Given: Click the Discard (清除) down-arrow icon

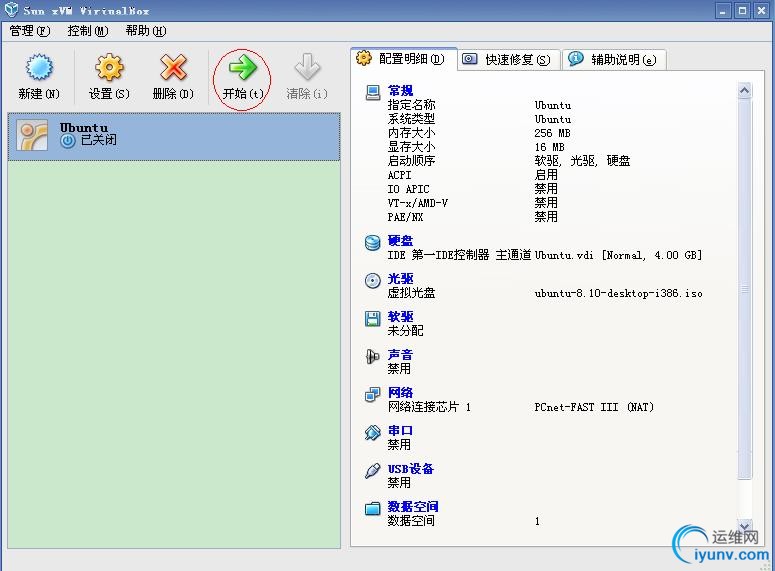Looking at the screenshot, I should click(x=307, y=67).
